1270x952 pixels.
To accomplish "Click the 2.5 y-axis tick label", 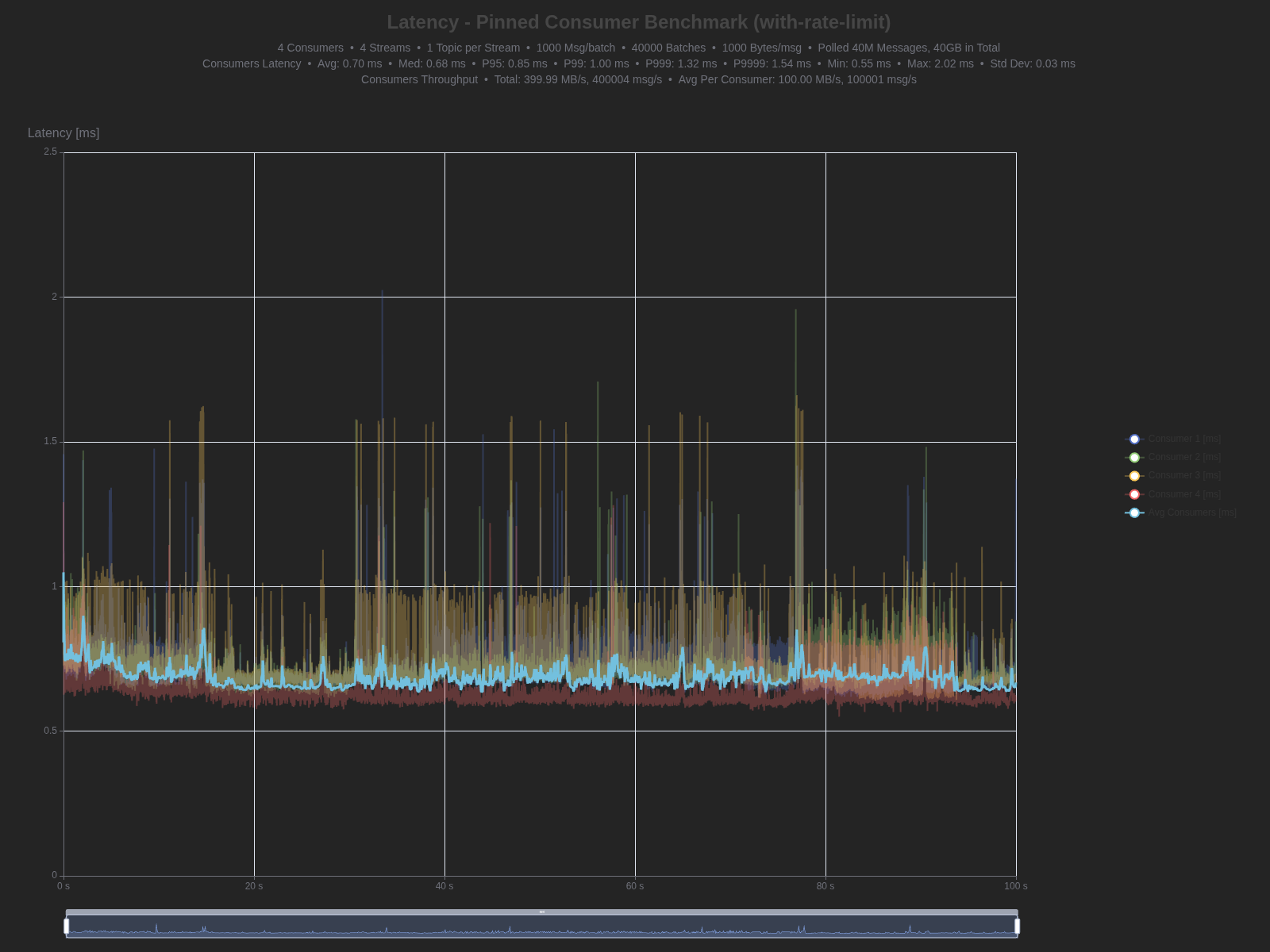I will (x=51, y=152).
